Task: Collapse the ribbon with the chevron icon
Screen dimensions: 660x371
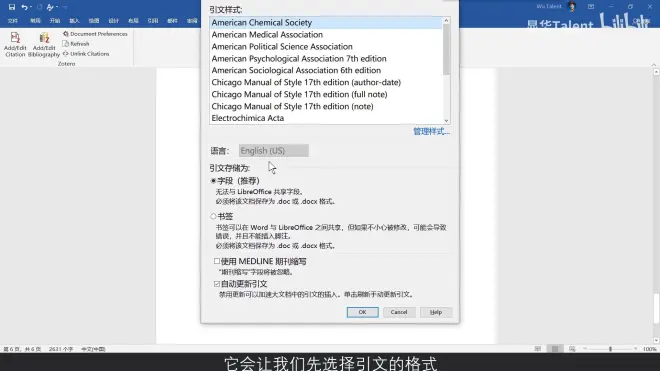Action: [x=654, y=65]
